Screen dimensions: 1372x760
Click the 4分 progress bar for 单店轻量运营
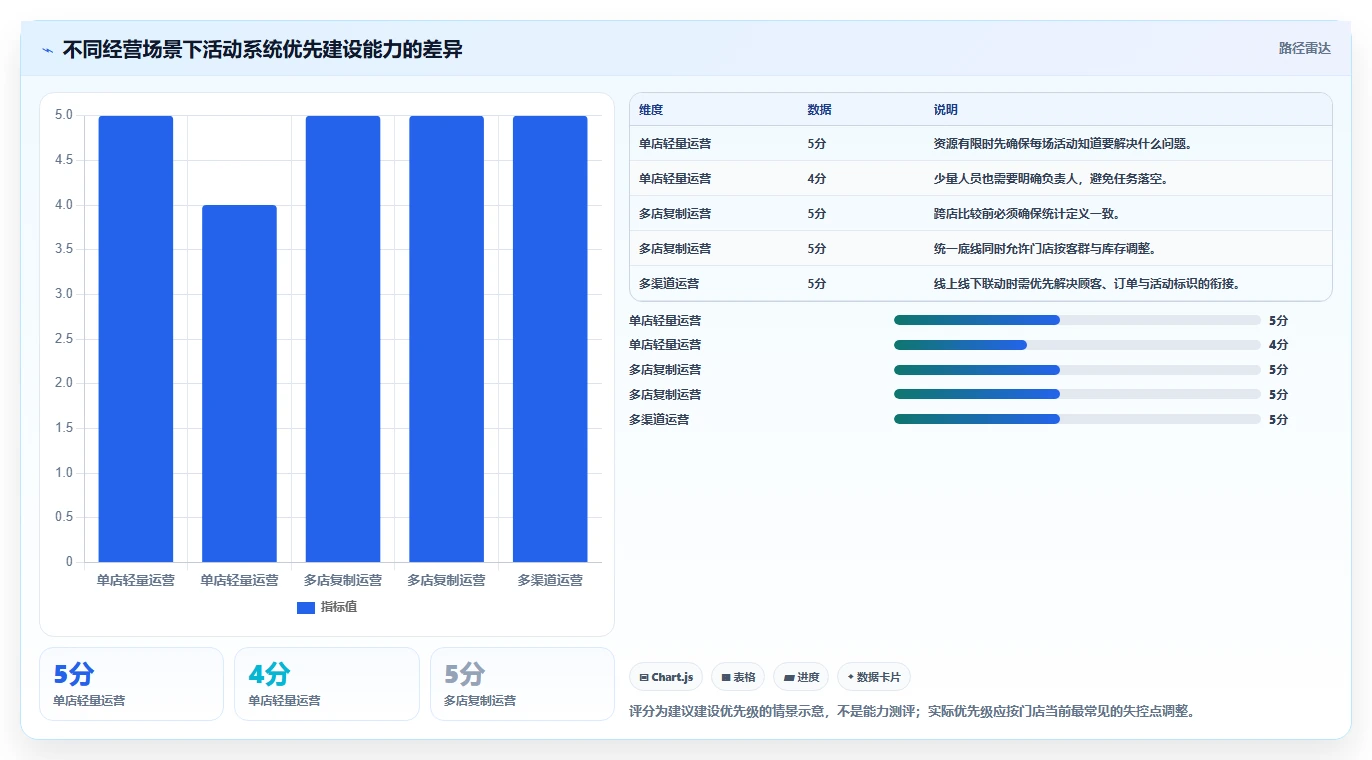click(1077, 345)
